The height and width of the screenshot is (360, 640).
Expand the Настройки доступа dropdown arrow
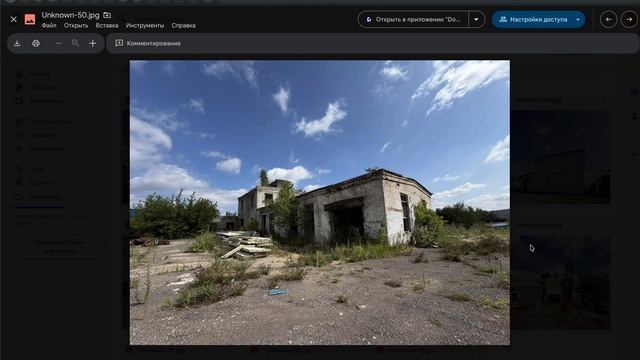(x=578, y=19)
